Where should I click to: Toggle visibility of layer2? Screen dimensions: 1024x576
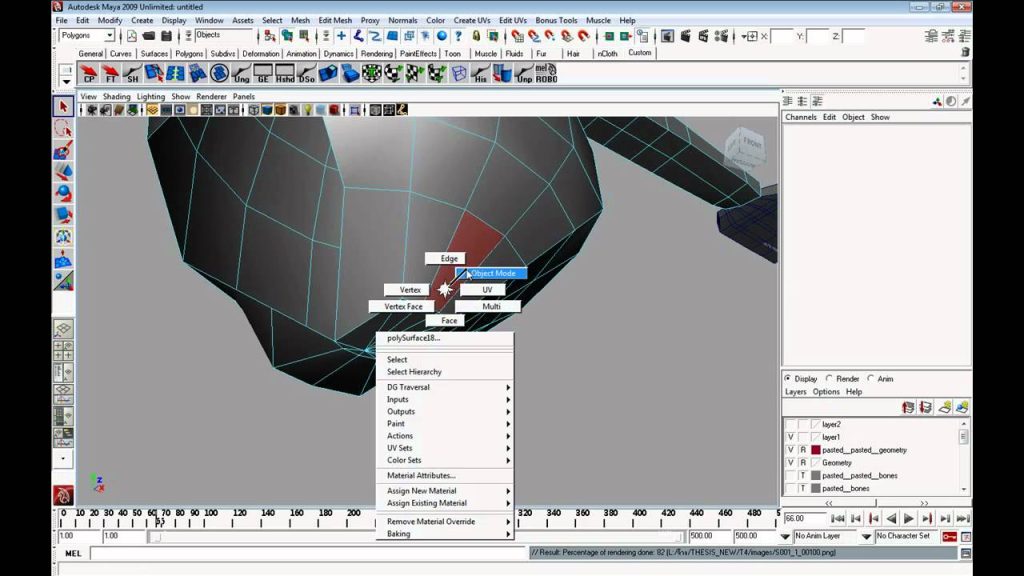point(790,424)
